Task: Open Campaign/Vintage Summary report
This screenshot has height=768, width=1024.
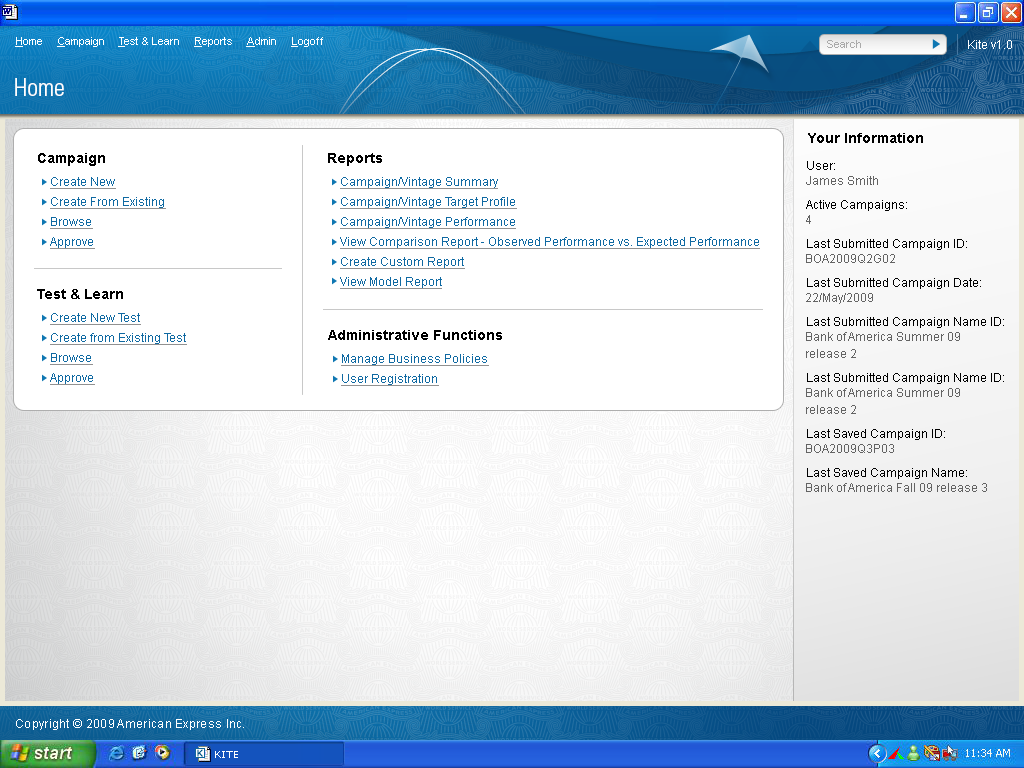Action: 418,182
